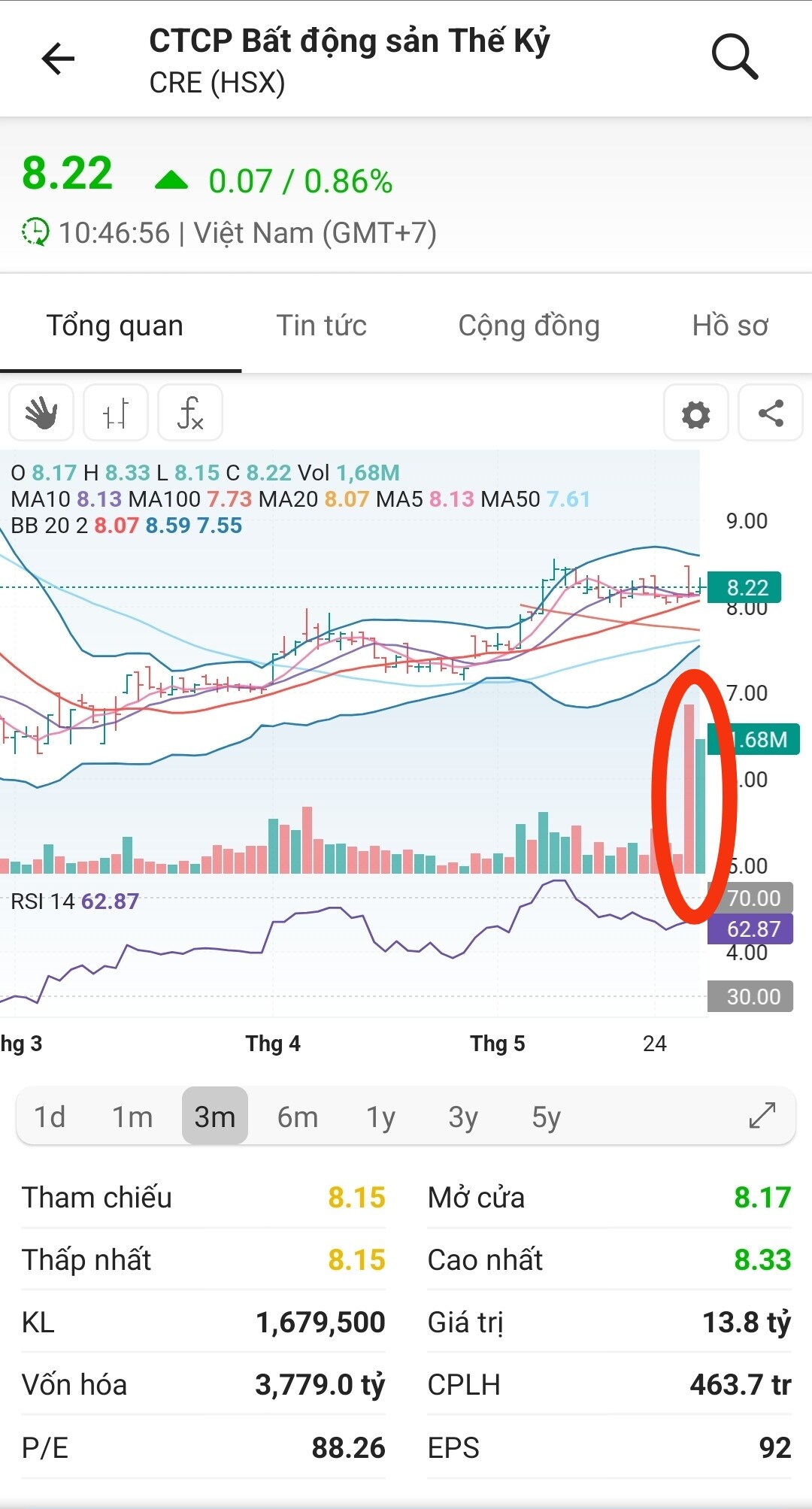812x1509 pixels.
Task: Open the chart type bar icon
Action: click(x=116, y=413)
